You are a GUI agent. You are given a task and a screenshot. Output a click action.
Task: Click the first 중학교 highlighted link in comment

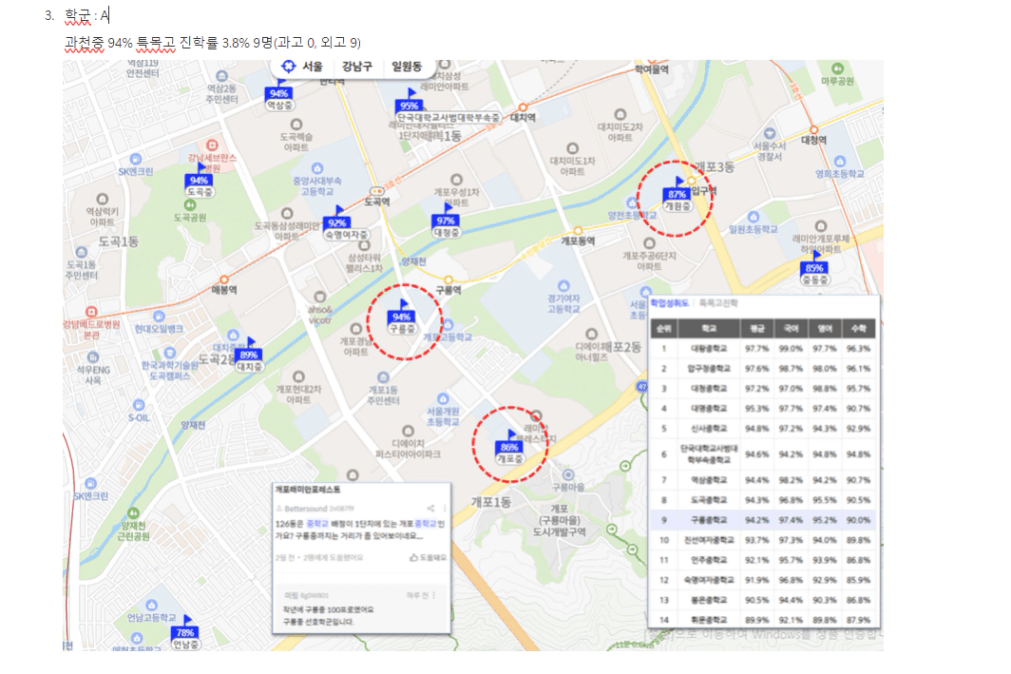click(x=317, y=524)
